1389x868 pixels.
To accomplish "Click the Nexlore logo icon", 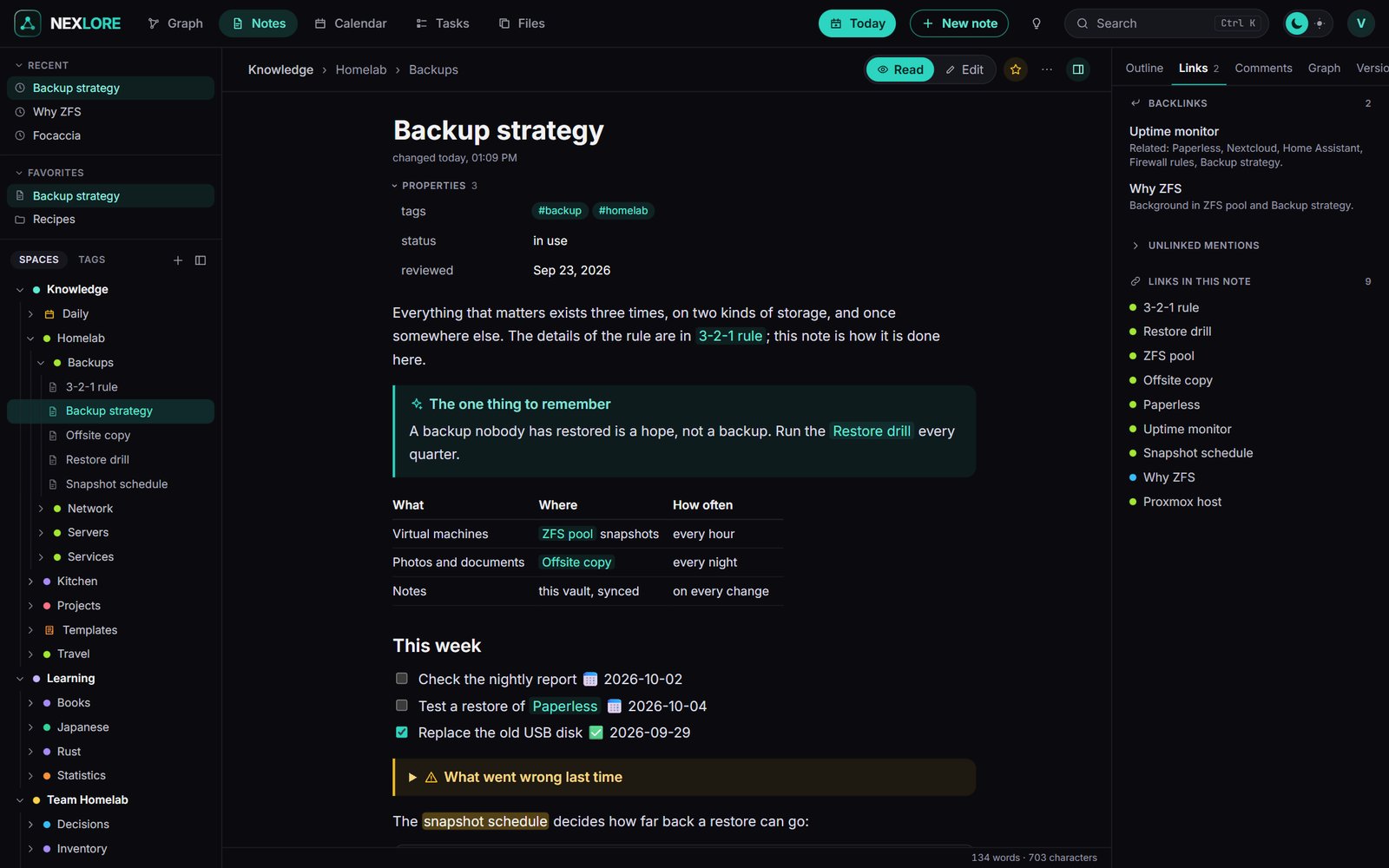I will coord(28,23).
